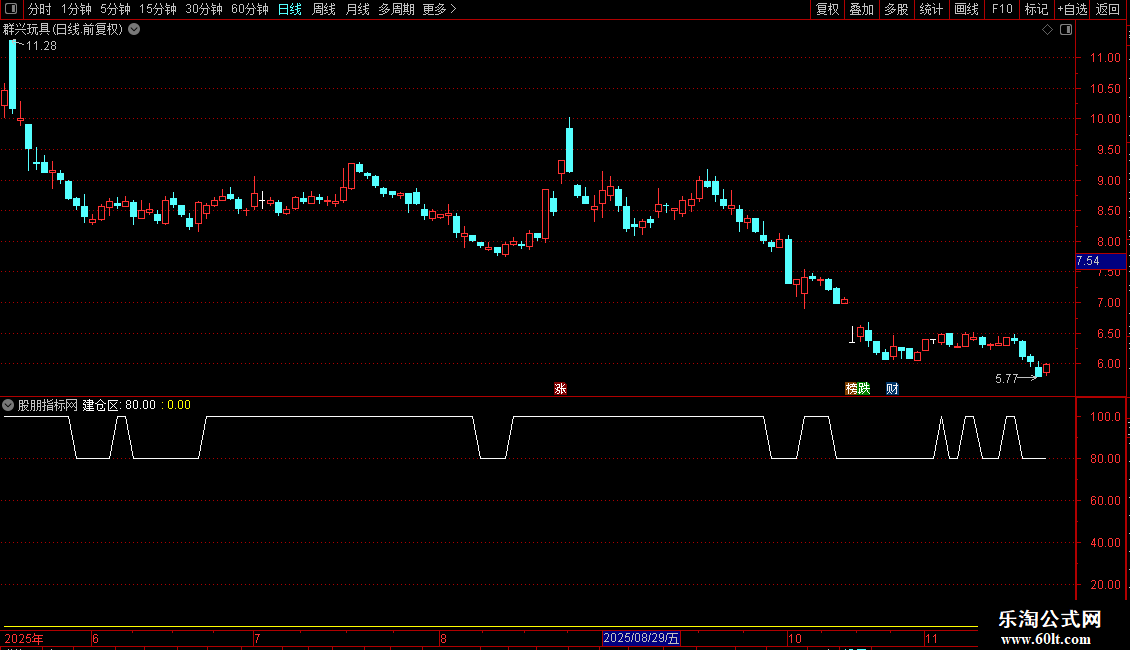Screen dimensions: 1130x650
Task: Select the 1分钟 period tab
Action: coord(76,9)
